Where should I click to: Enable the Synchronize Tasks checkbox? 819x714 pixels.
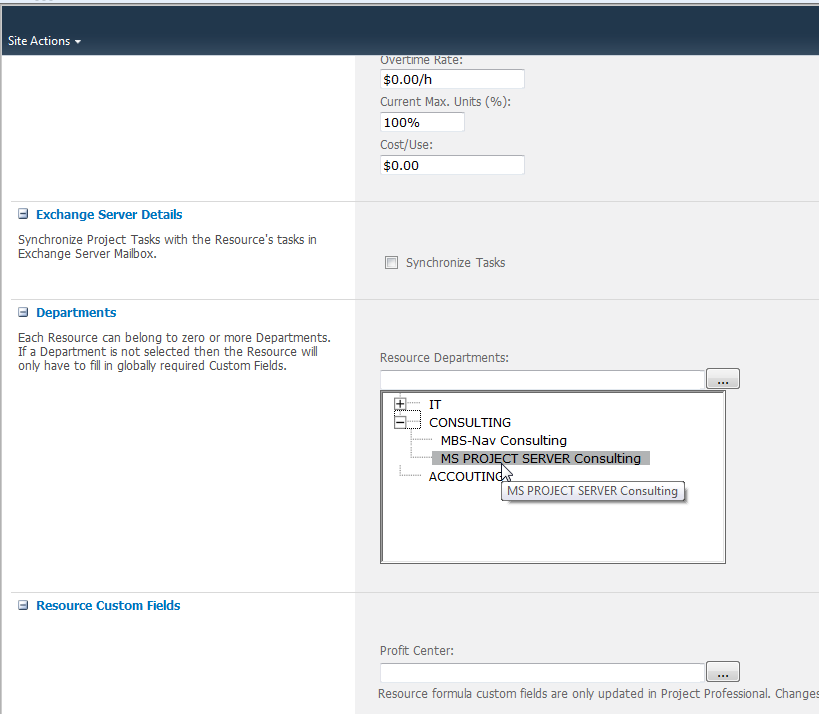[x=391, y=263]
